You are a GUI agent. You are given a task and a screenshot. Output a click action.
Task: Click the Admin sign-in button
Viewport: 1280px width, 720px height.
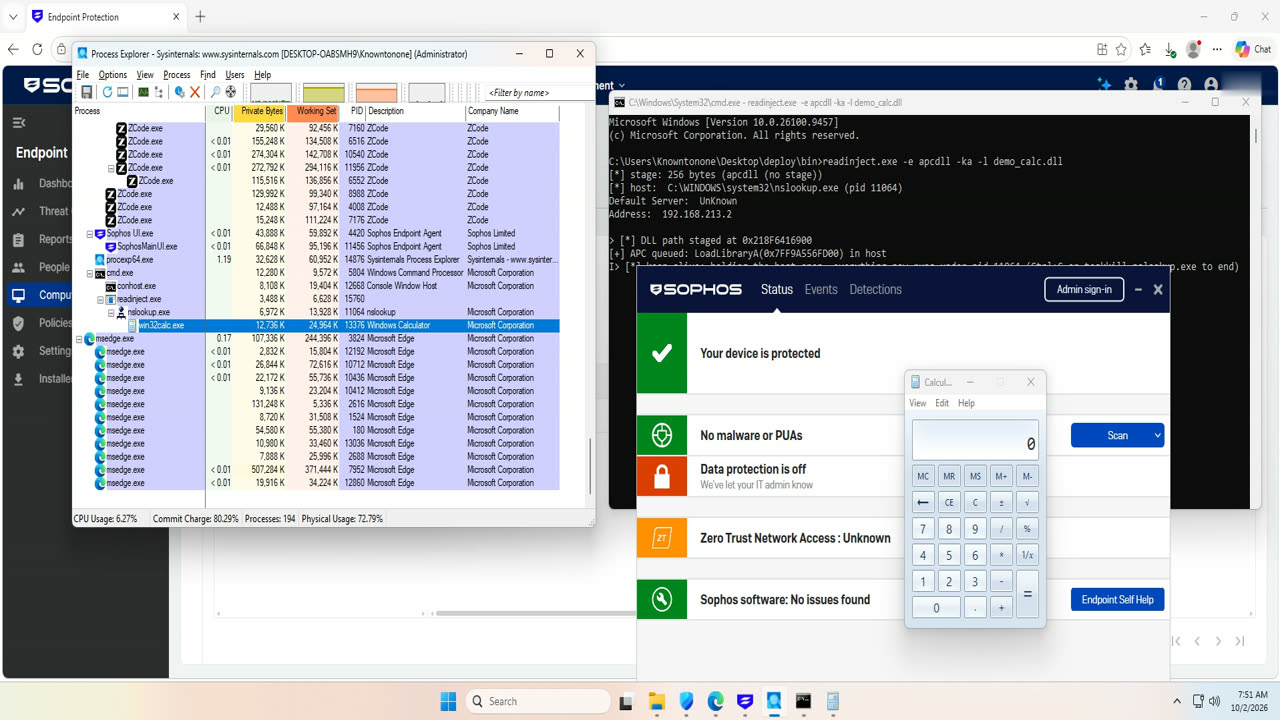pyautogui.click(x=1084, y=289)
